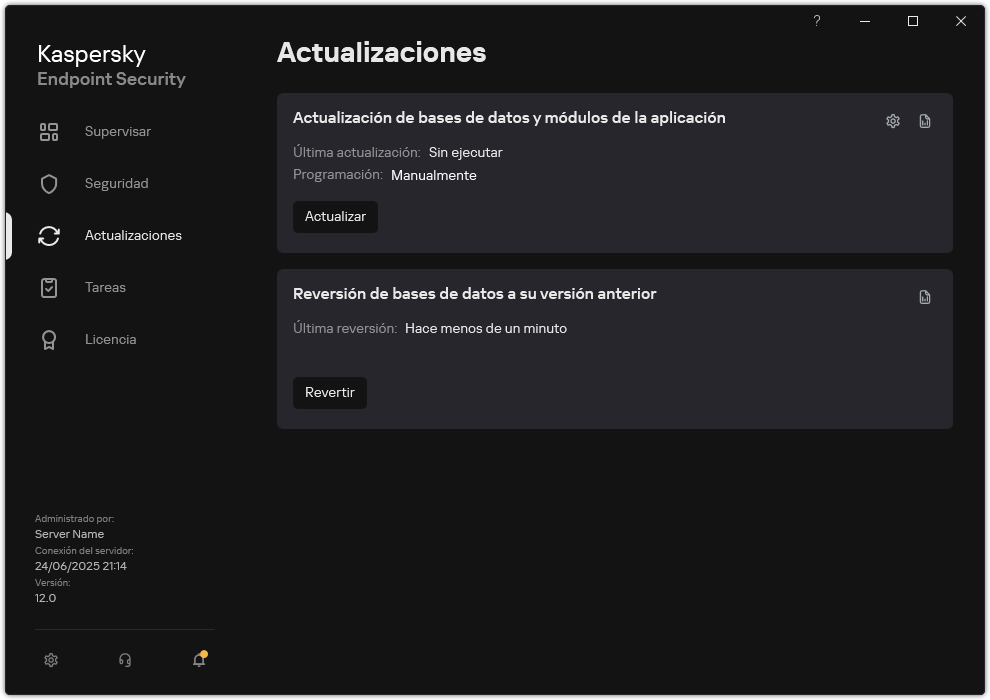Select the Tareas clipboard icon

click(x=48, y=287)
